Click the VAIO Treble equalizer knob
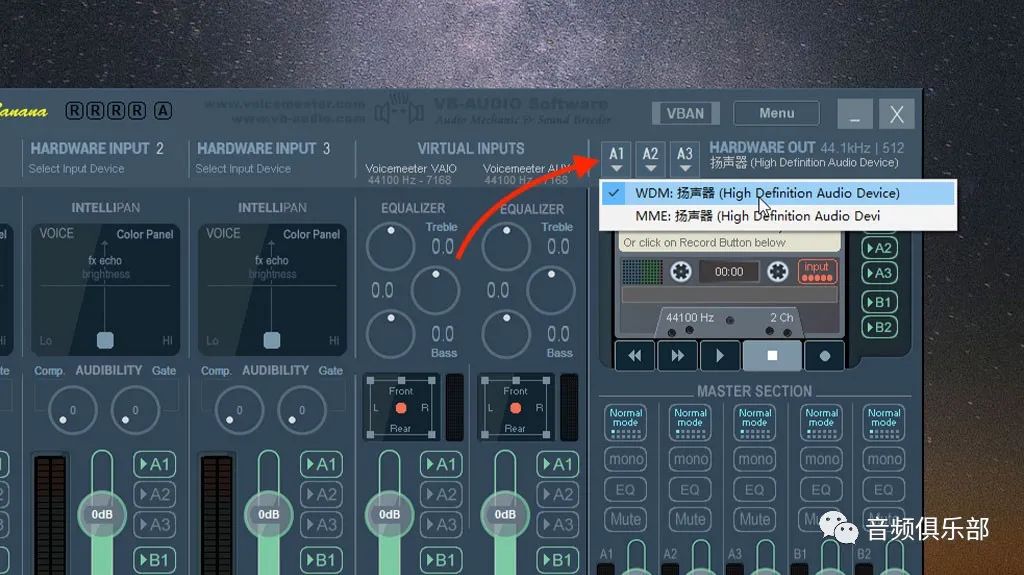The width and height of the screenshot is (1024, 575). click(x=391, y=246)
